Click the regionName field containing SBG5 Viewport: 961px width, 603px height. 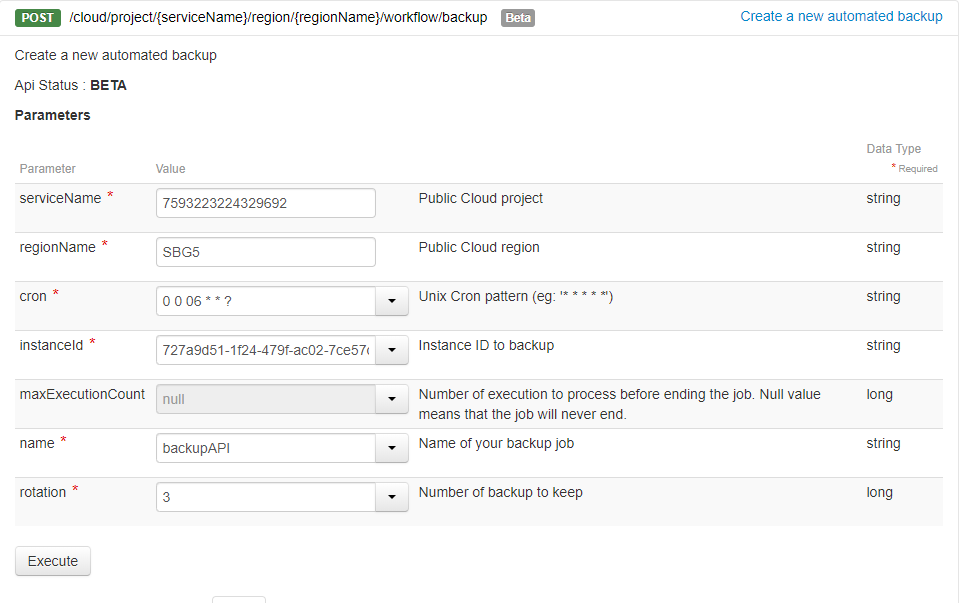point(265,252)
